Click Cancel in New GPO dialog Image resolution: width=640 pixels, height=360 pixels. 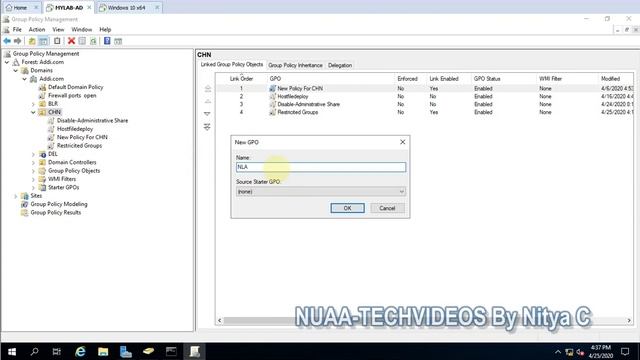pos(387,208)
